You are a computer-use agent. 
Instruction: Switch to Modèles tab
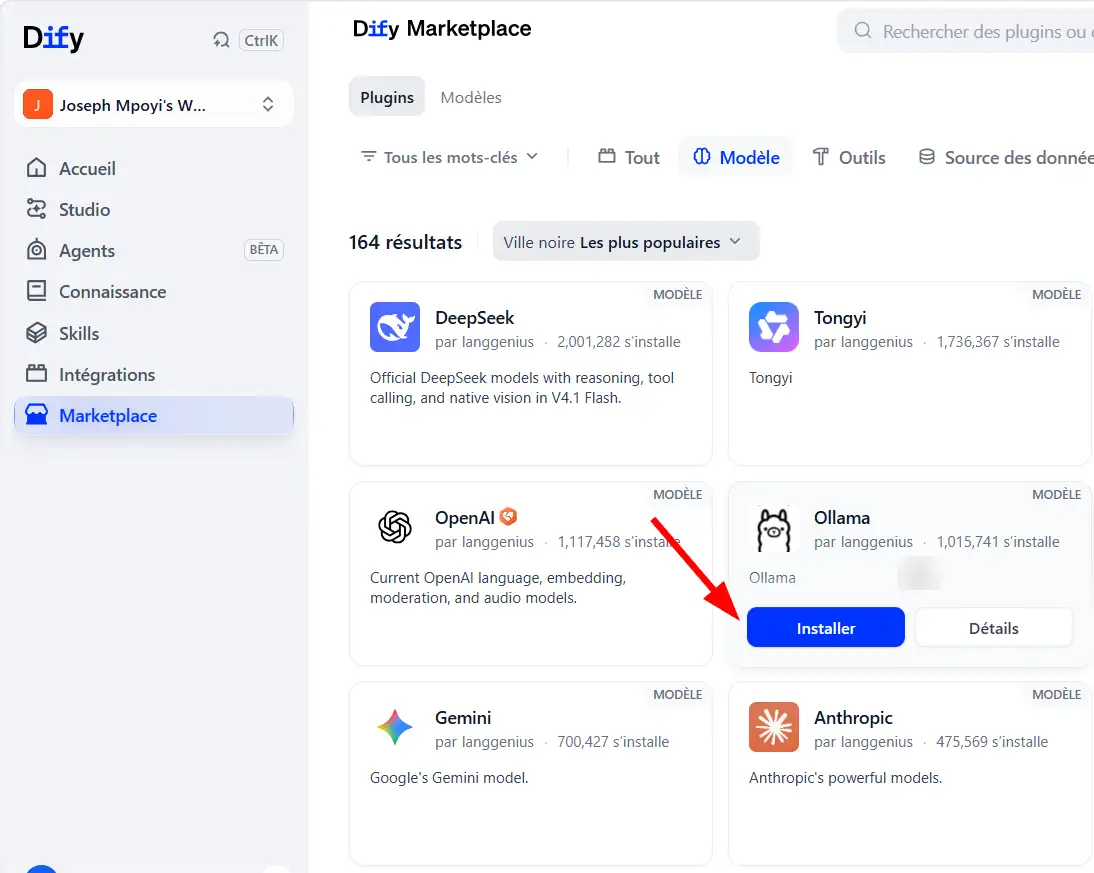click(471, 97)
